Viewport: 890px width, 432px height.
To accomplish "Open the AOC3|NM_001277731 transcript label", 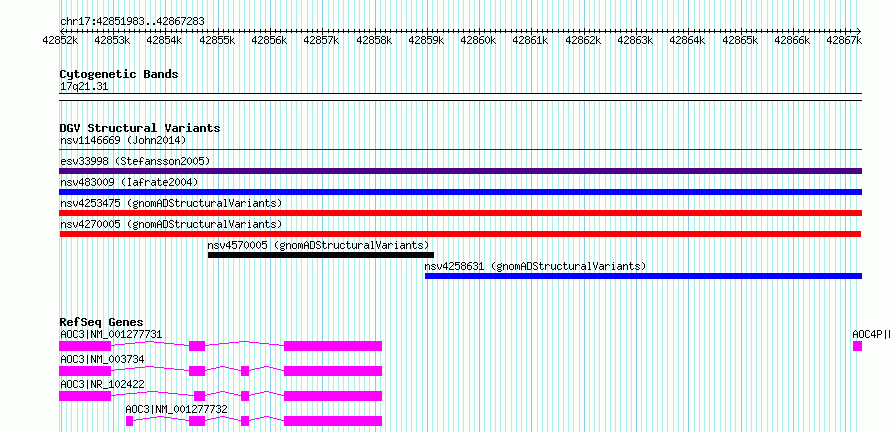I will (111, 334).
